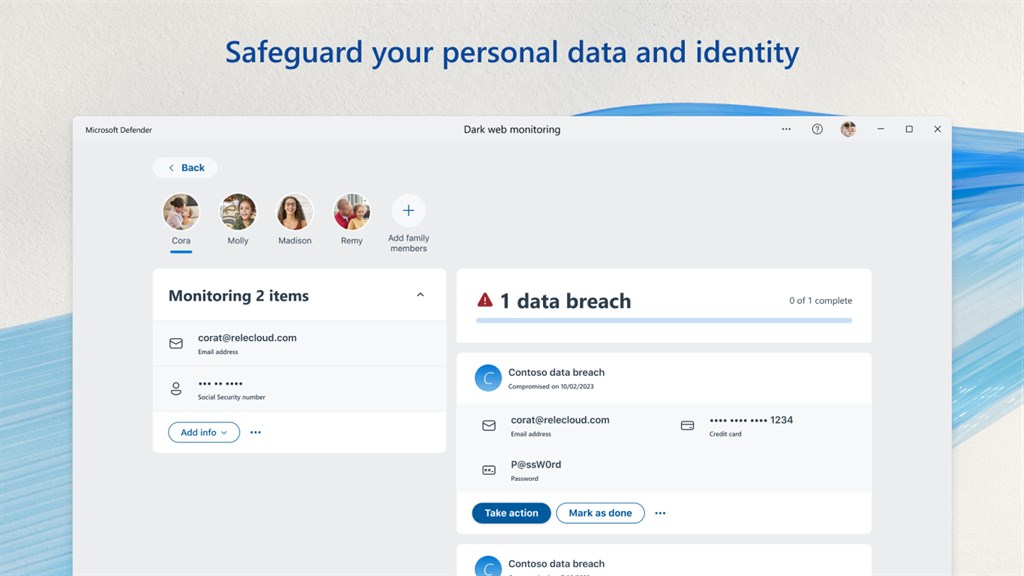Image resolution: width=1024 pixels, height=576 pixels.
Task: Minimize the Microsoft Defender window
Action: (x=880, y=129)
